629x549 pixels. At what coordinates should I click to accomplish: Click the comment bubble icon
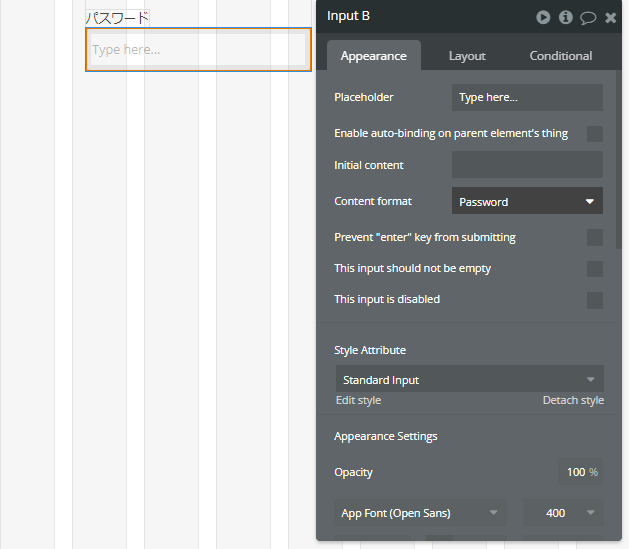click(x=588, y=18)
